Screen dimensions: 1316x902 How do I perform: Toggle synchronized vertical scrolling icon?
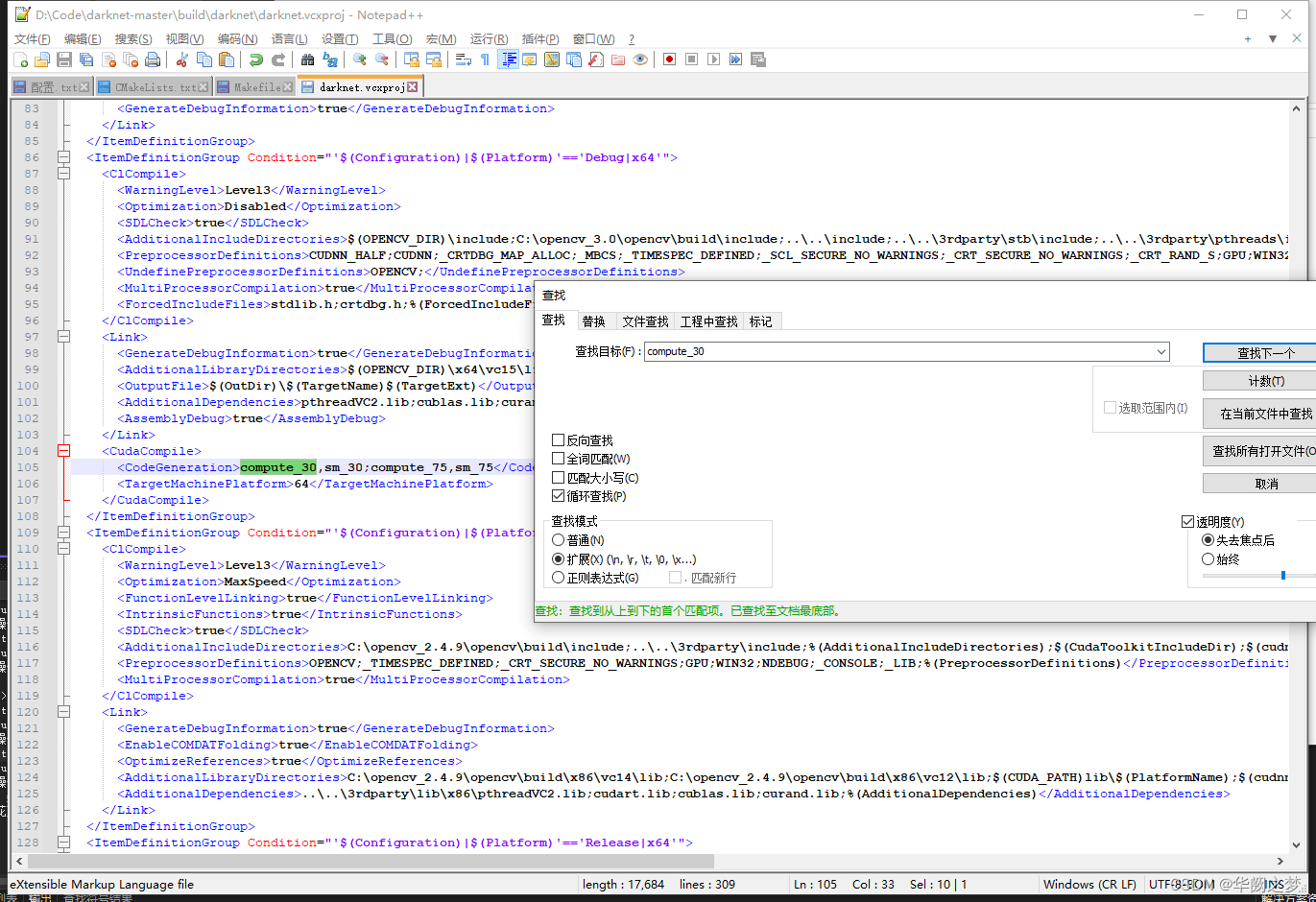(x=412, y=59)
